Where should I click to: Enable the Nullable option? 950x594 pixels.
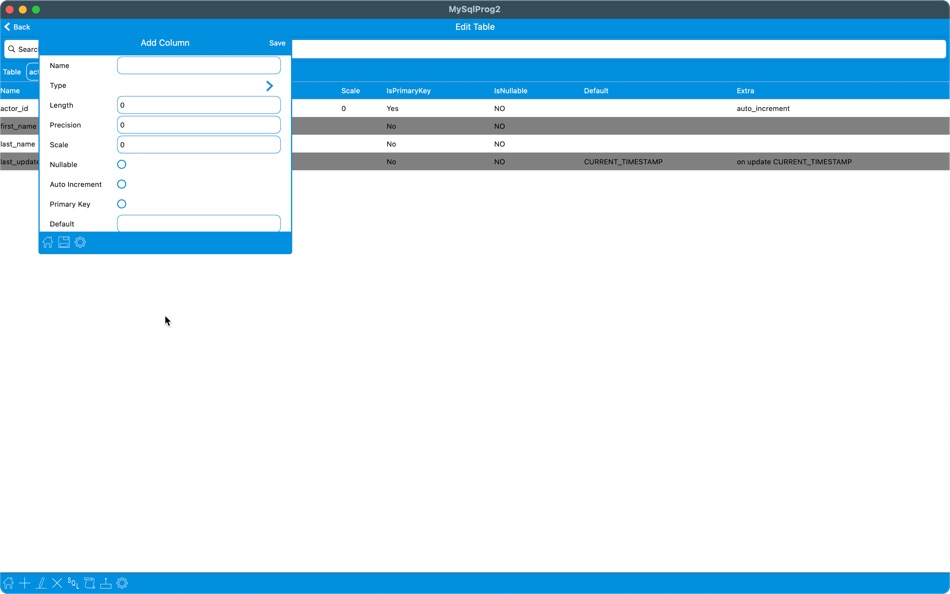click(121, 164)
